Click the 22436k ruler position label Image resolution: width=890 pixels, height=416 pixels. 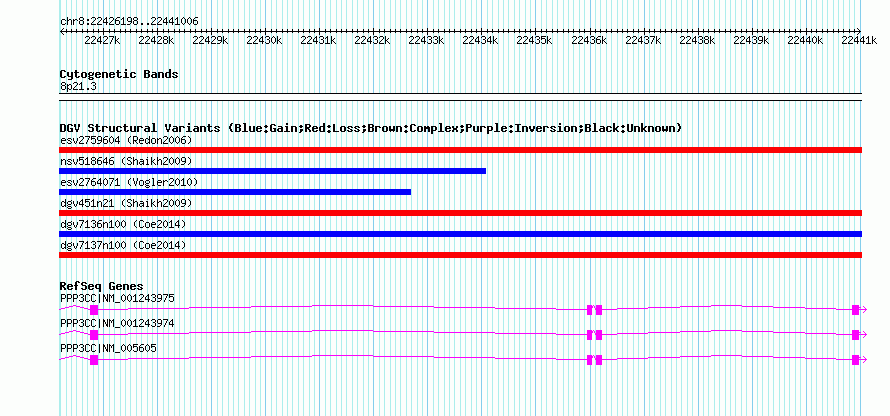point(589,40)
